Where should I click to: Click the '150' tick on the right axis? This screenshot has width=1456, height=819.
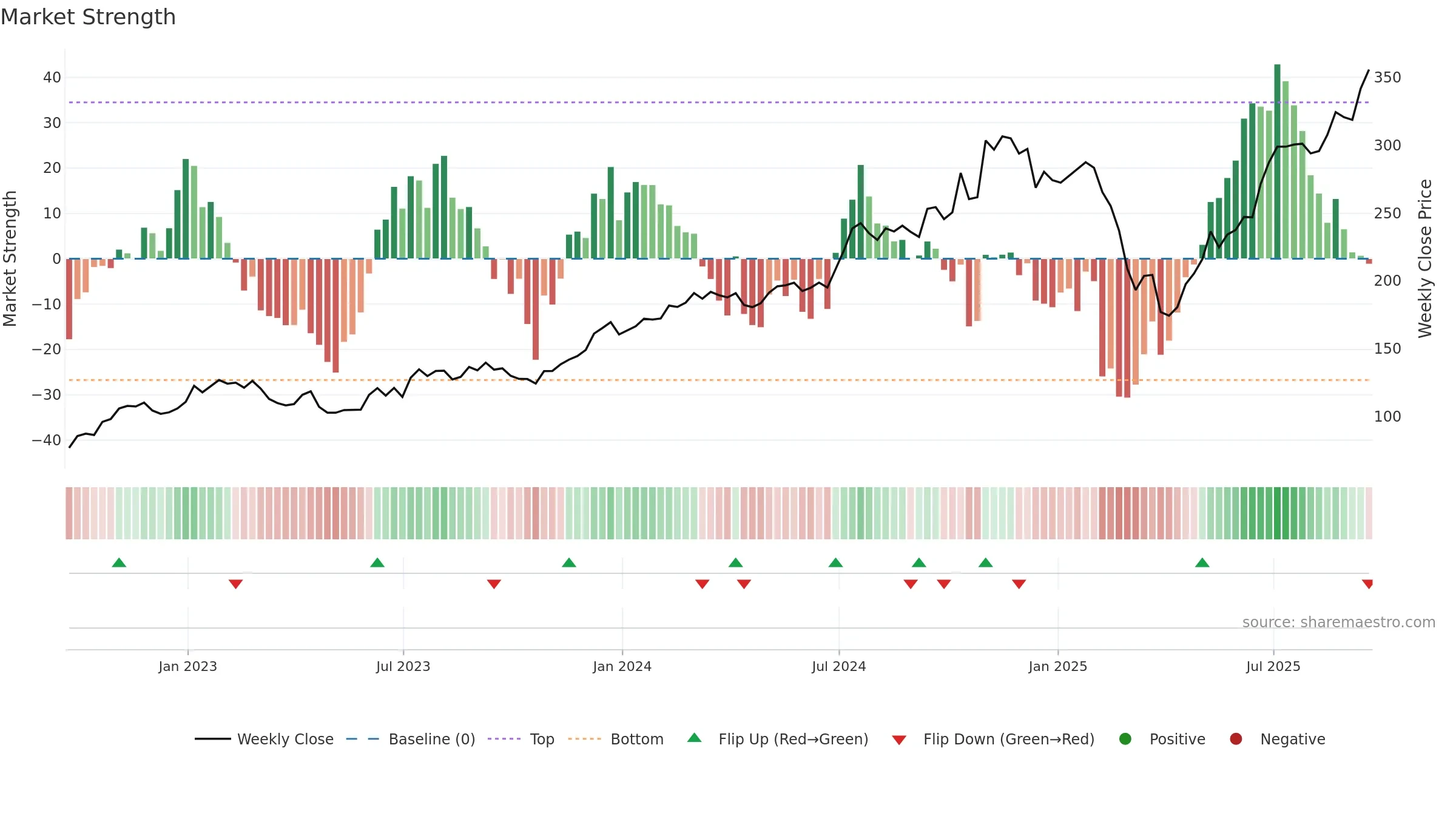[1387, 349]
